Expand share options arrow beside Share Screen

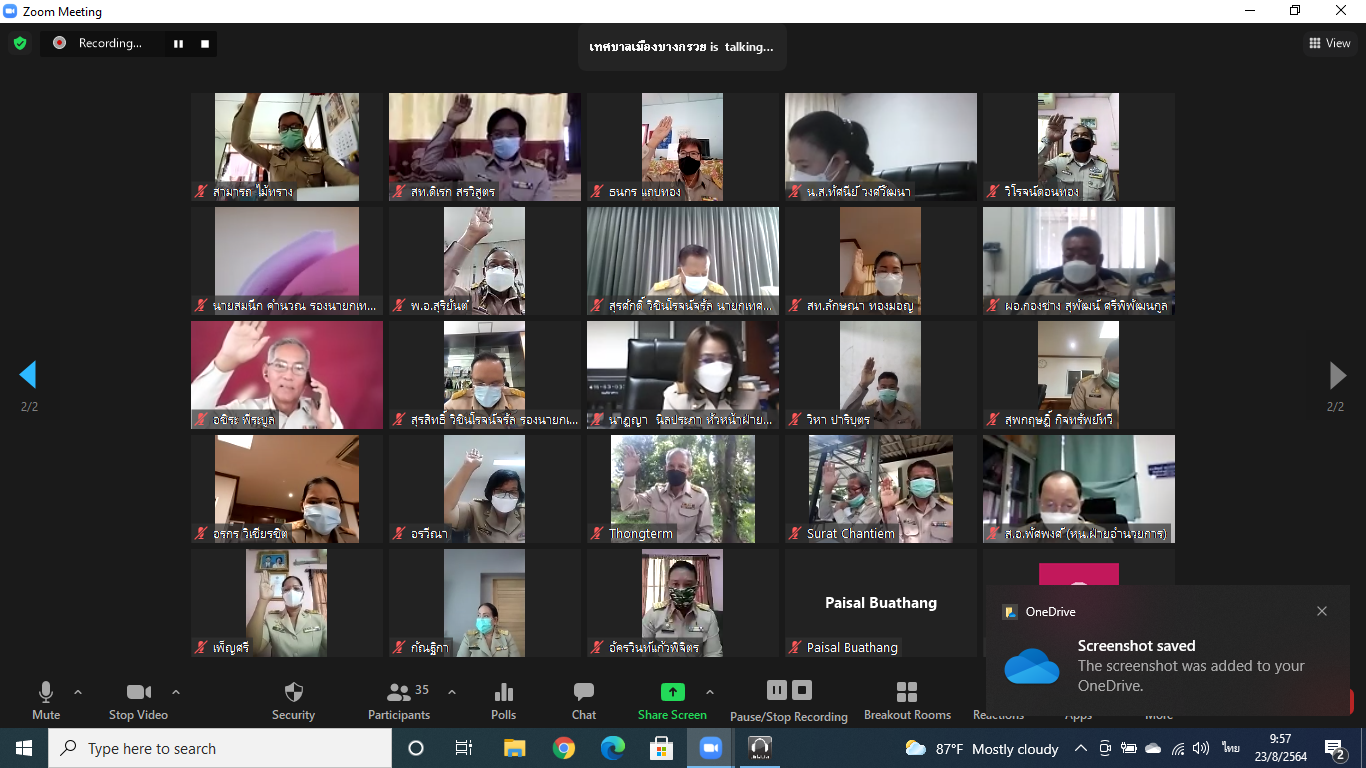[x=710, y=692]
